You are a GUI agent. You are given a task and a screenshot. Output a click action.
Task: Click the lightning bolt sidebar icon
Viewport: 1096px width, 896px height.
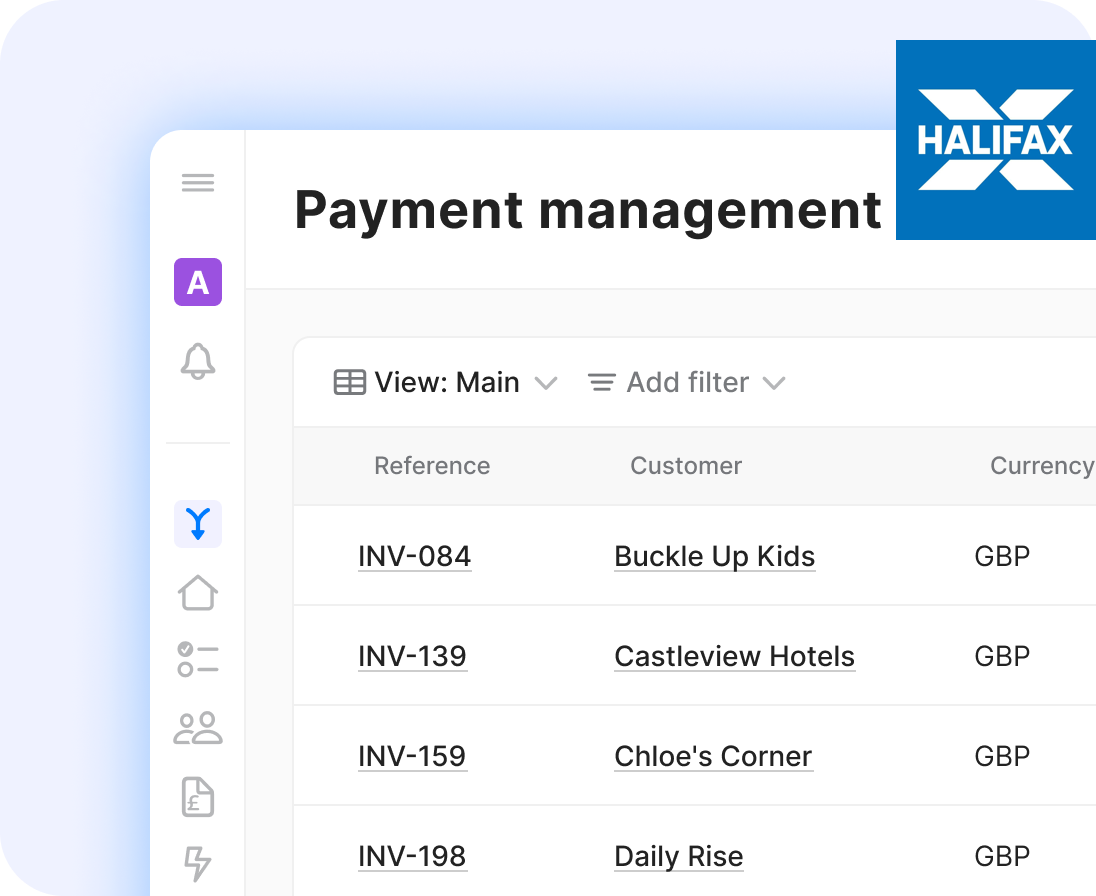[x=198, y=863]
